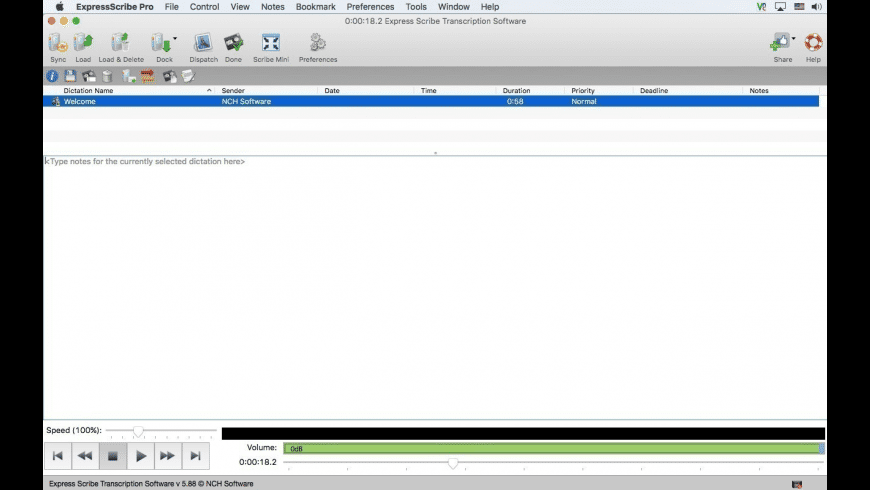870x490 pixels.
Task: Click the Rewind button
Action: [x=85, y=456]
